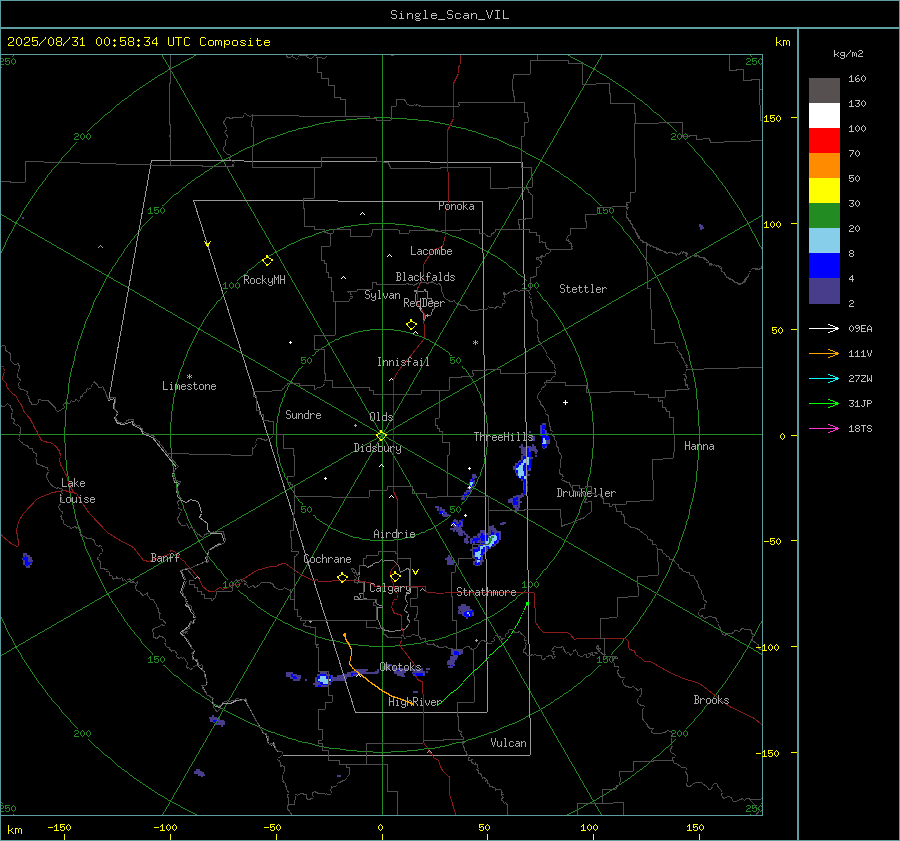Viewport: 900px width, 841px height.
Task: Click the storm cell east of ThreeHills
Action: 545,435
